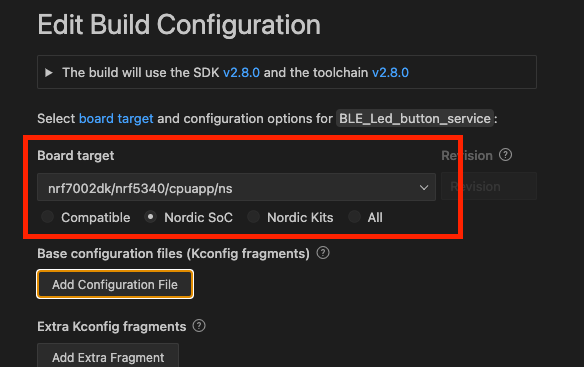Click the Add Extra Fragment button
The image size is (584, 367).
click(108, 356)
